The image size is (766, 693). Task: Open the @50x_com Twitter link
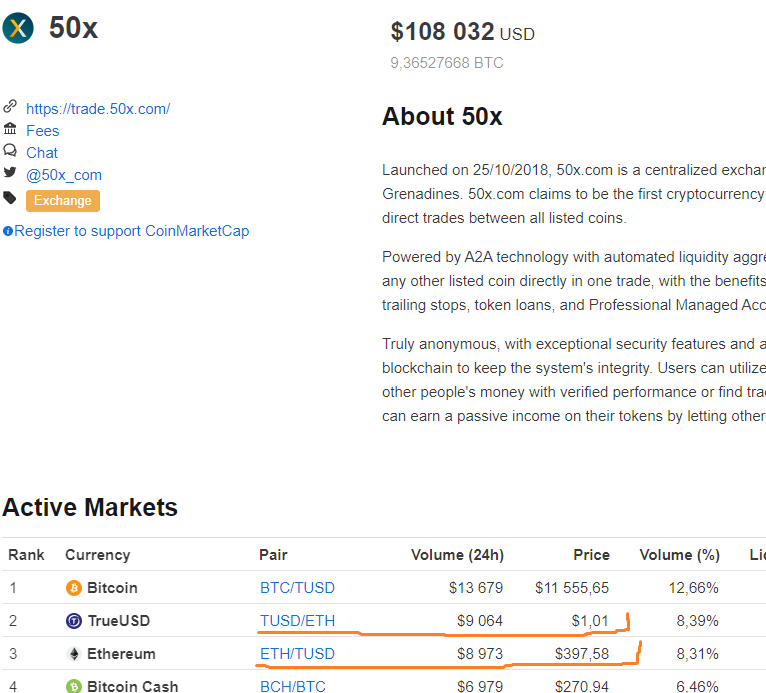coord(64,175)
